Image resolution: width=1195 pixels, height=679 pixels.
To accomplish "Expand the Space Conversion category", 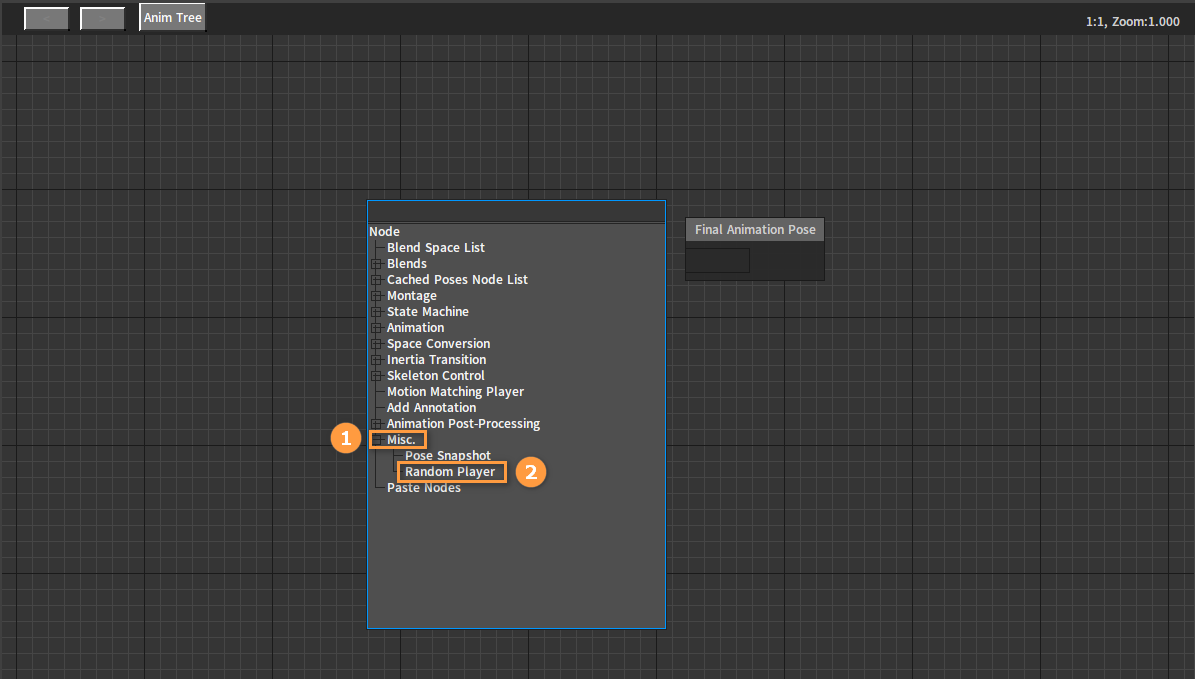I will 376,344.
